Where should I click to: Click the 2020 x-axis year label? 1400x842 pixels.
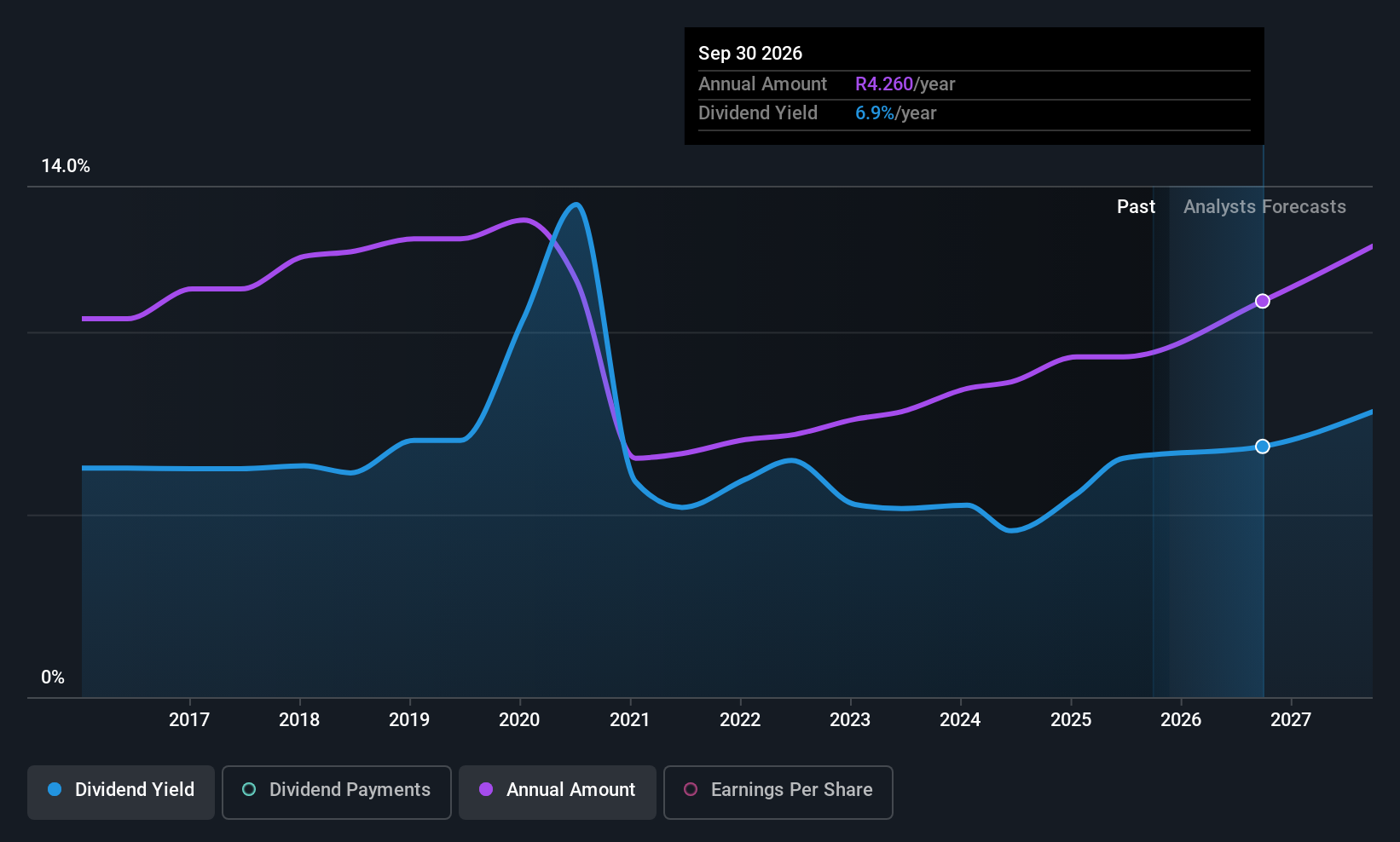click(x=519, y=720)
